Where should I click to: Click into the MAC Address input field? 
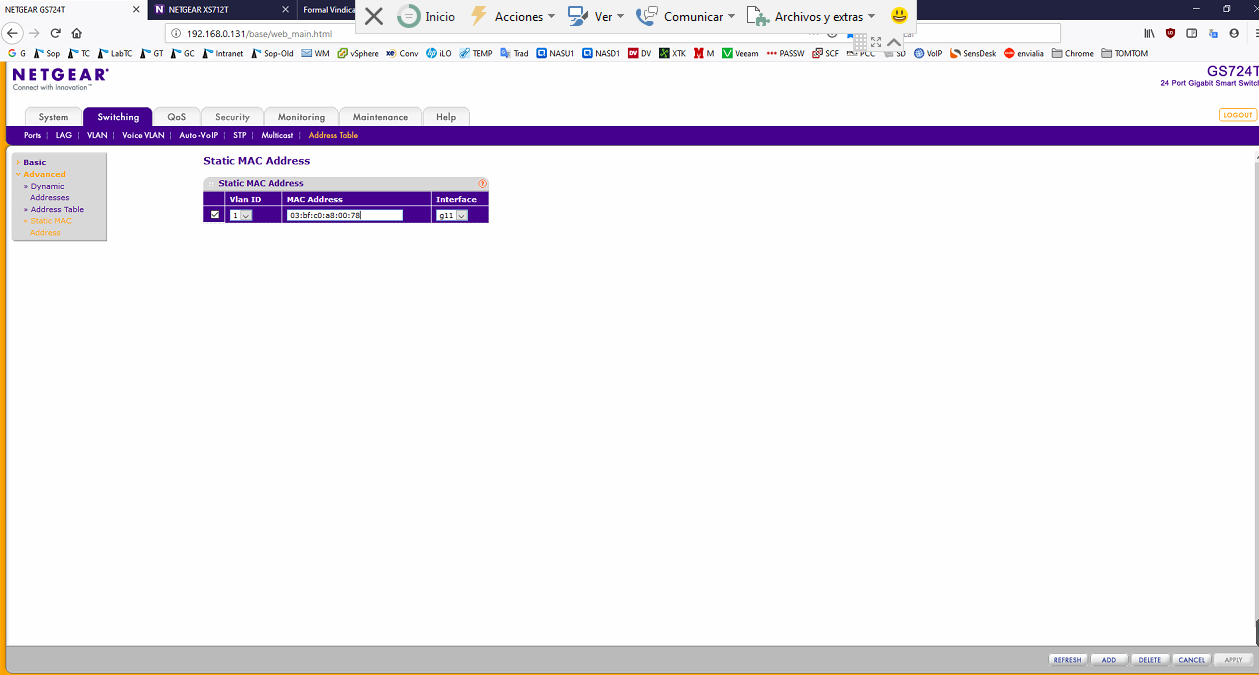[x=344, y=215]
